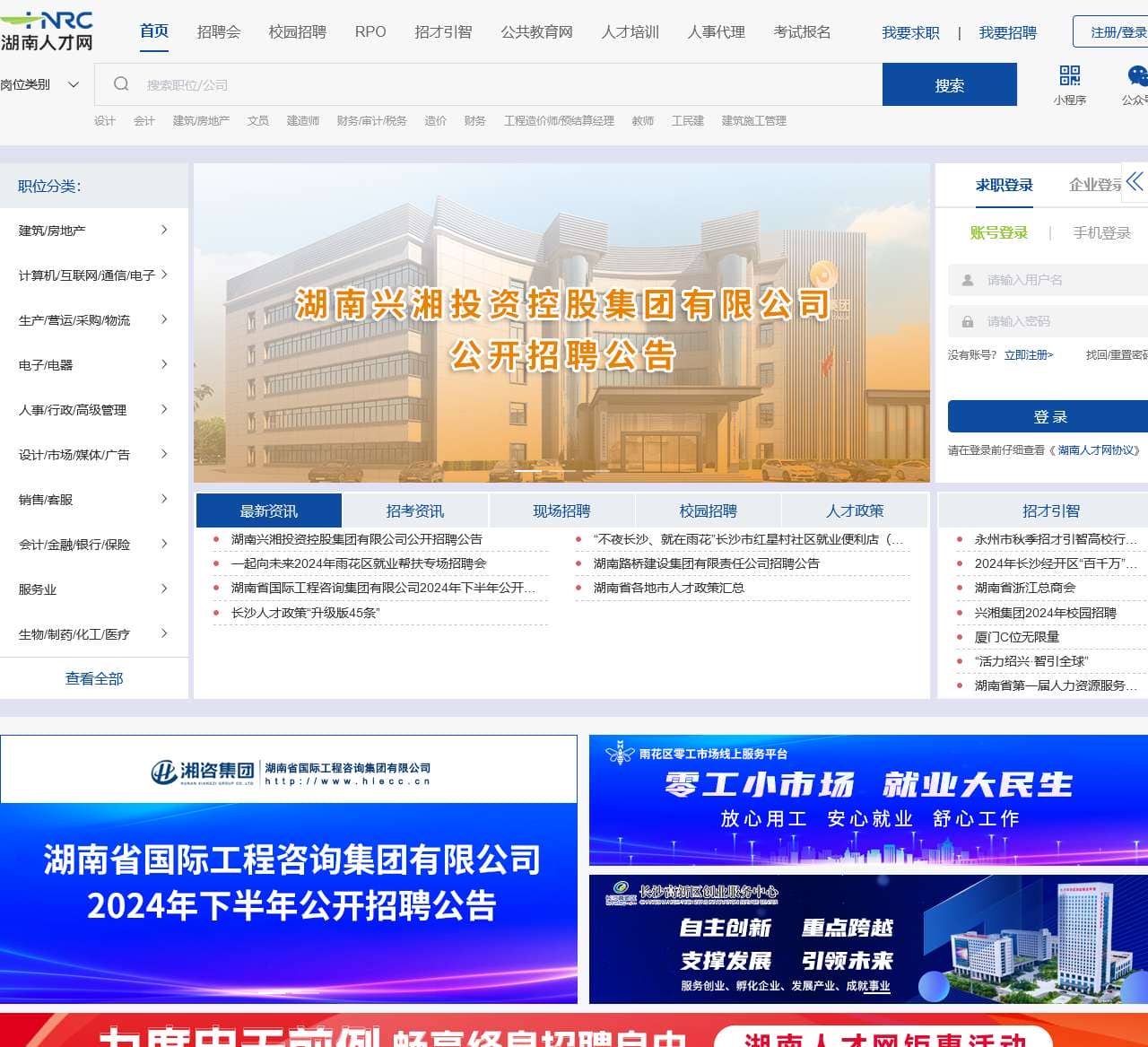The height and width of the screenshot is (1047, 1148).
Task: Open 湖南路桥建设集团有限责任公司招聘公告 item
Action: pyautogui.click(x=706, y=563)
